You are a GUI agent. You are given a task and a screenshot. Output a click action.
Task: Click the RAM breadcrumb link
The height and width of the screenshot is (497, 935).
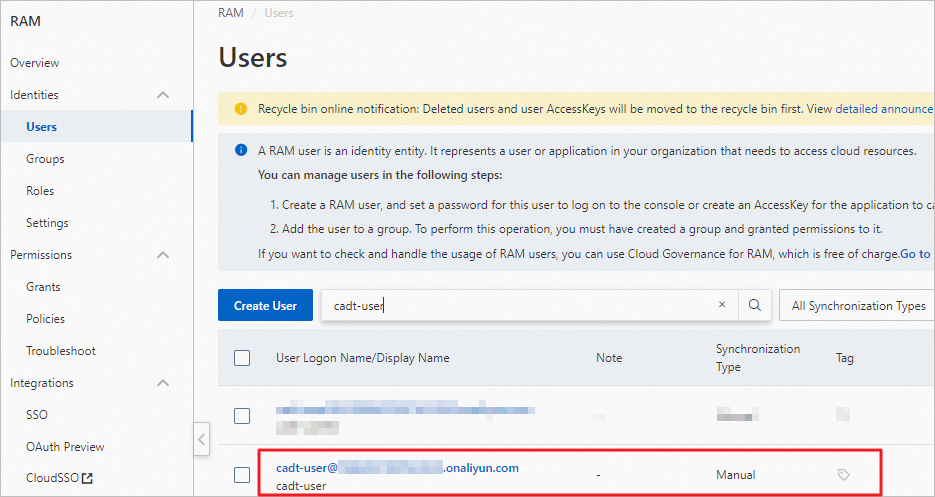[231, 13]
